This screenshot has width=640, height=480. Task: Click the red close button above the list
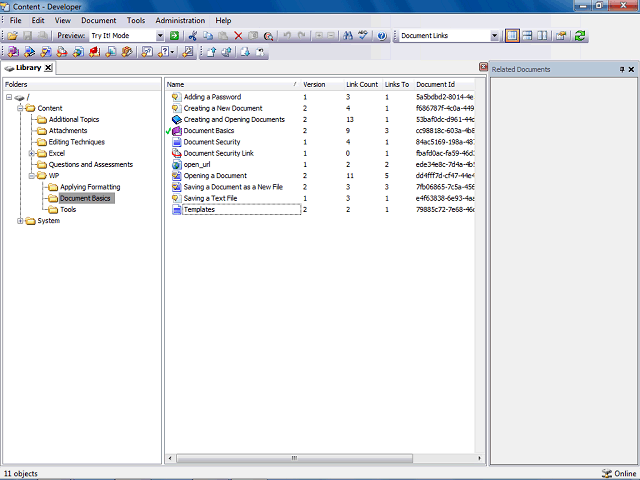483,67
